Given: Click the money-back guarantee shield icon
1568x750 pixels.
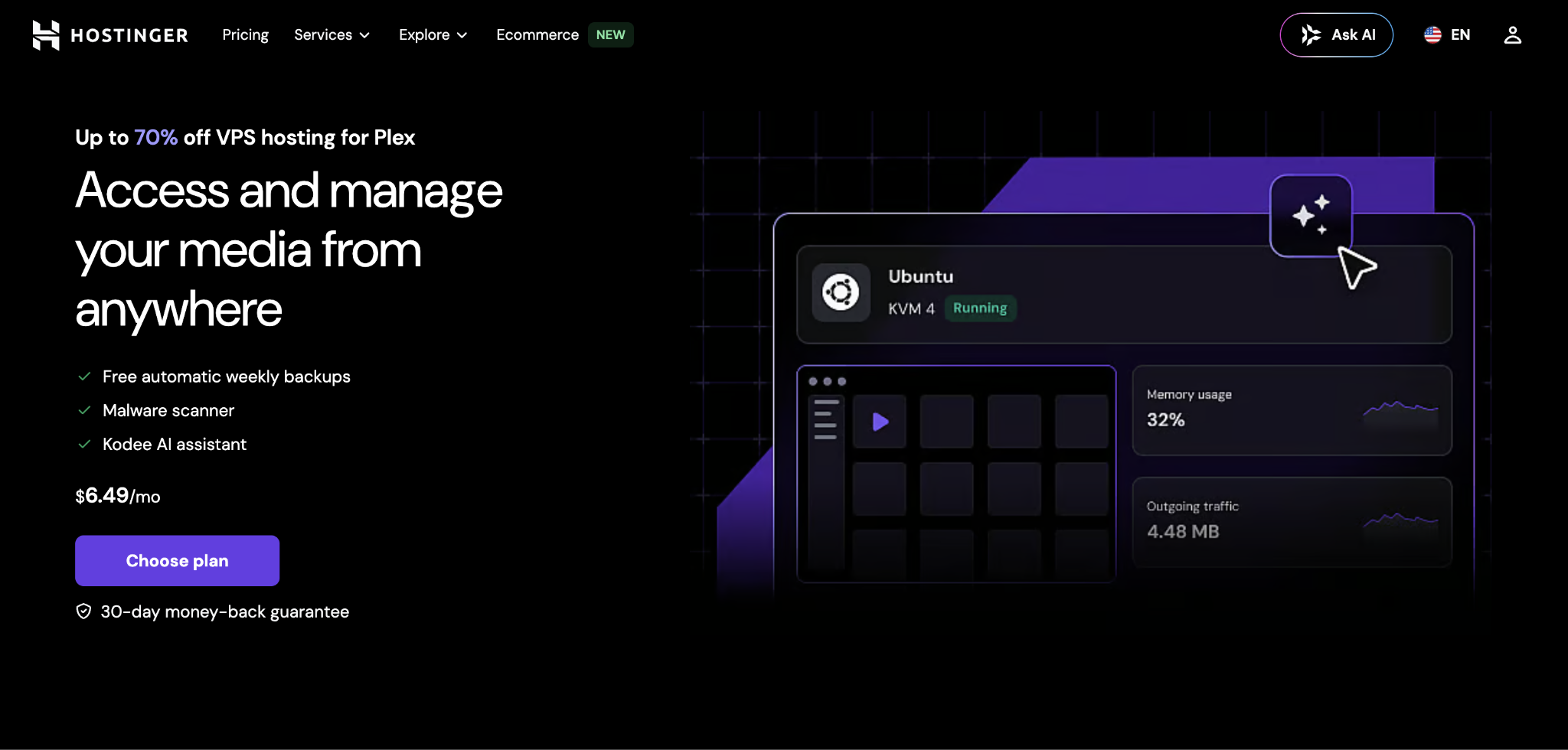Looking at the screenshot, I should (x=83, y=611).
